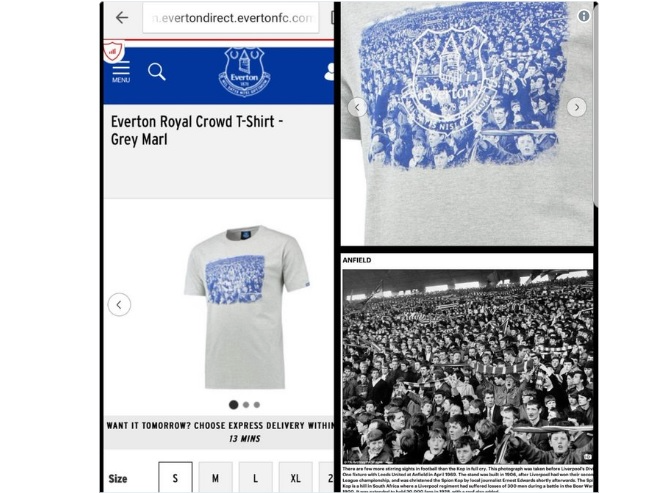Click the red shield badge icon
650x493 pixels.
click(114, 51)
